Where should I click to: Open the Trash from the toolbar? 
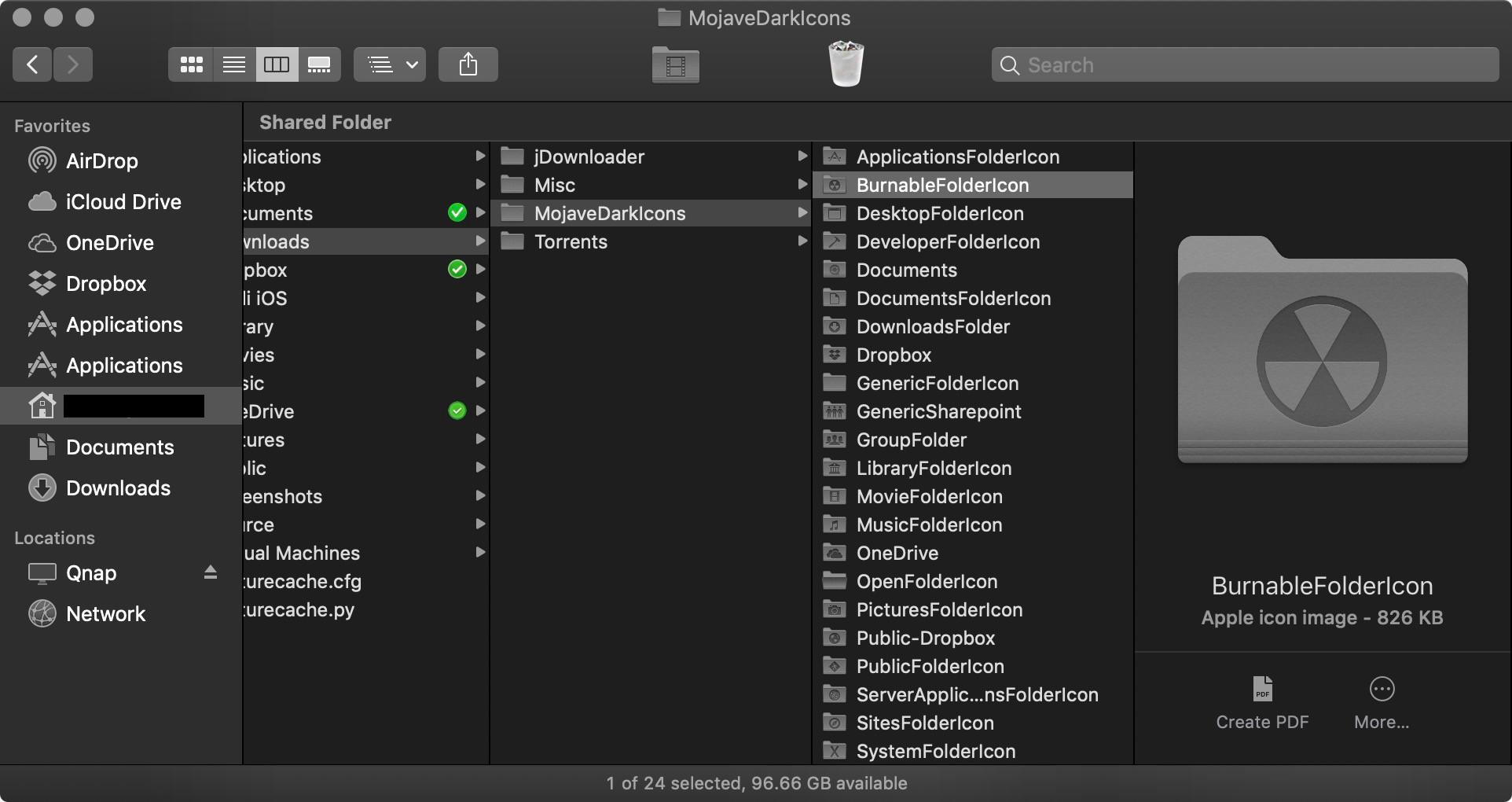(x=847, y=64)
